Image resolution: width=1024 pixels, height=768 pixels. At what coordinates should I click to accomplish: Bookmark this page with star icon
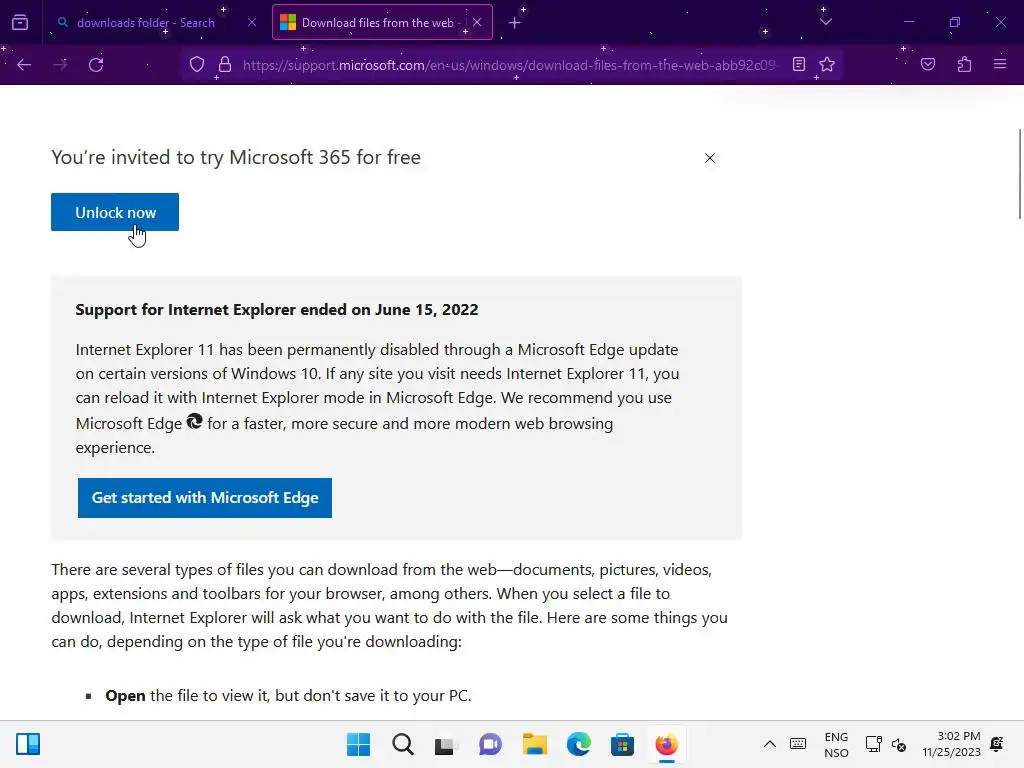827,65
